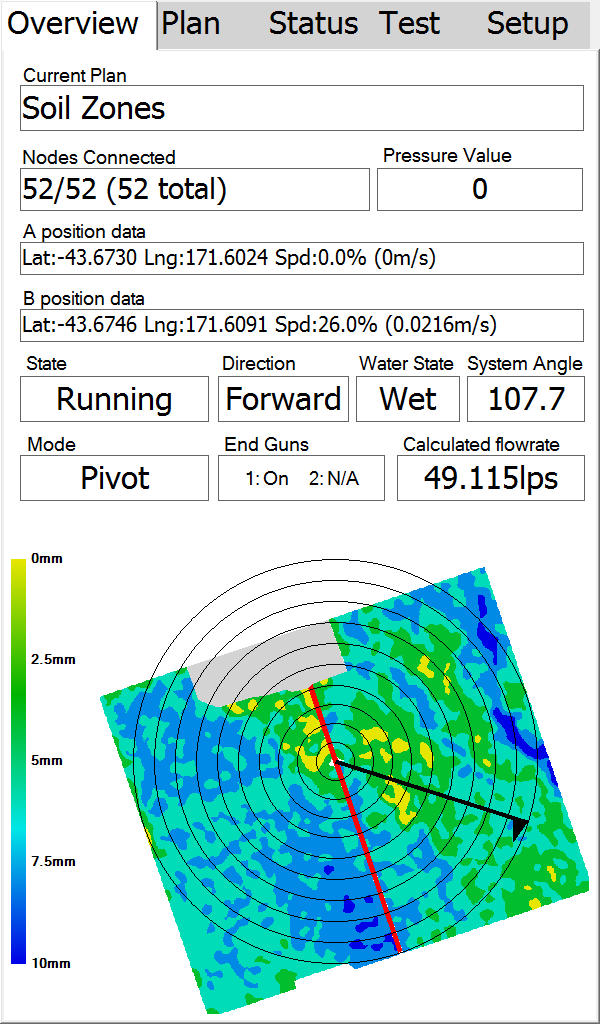Click the 'End Guns' label

pos(266,445)
